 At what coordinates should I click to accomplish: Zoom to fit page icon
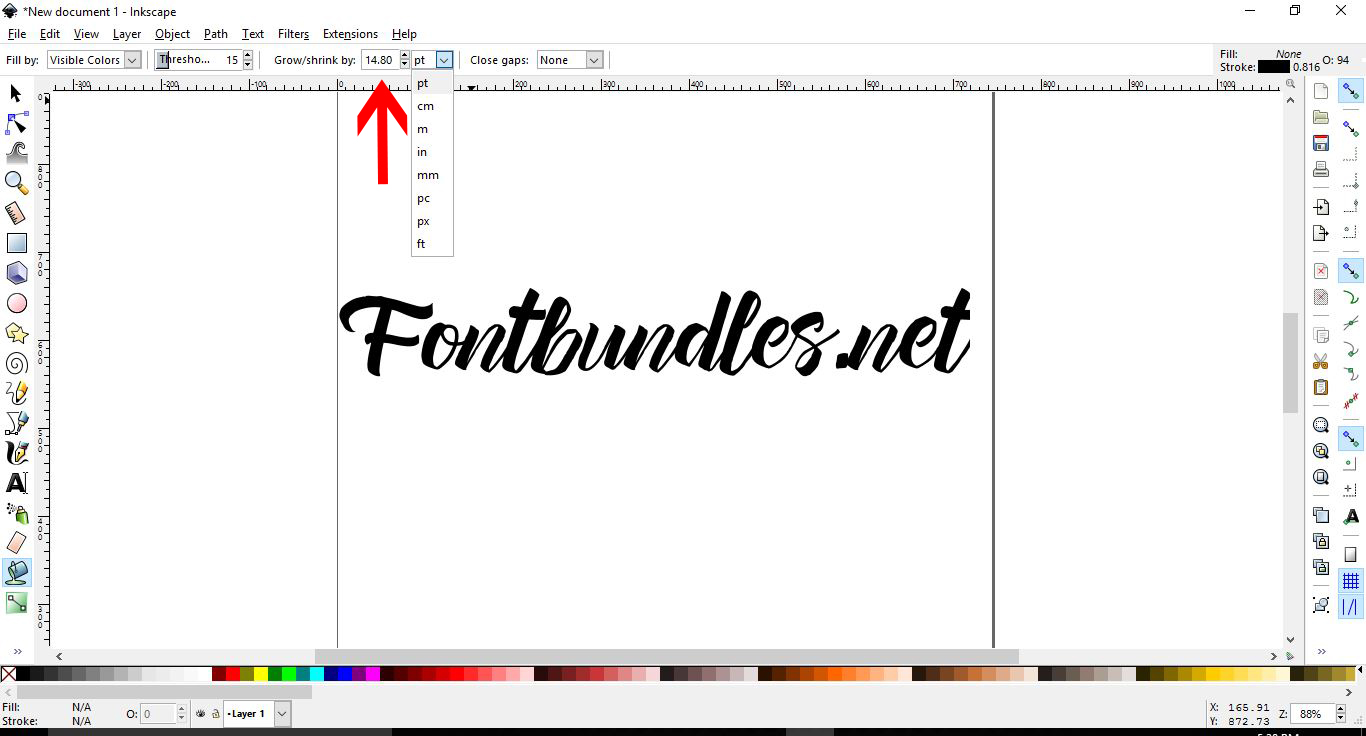tap(1321, 477)
